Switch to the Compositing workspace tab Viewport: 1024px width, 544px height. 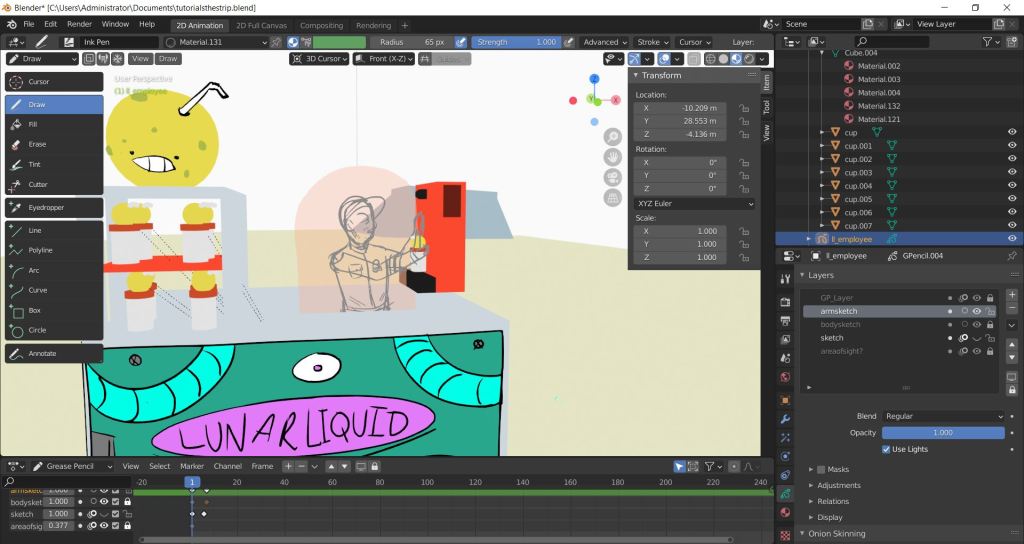pos(321,25)
